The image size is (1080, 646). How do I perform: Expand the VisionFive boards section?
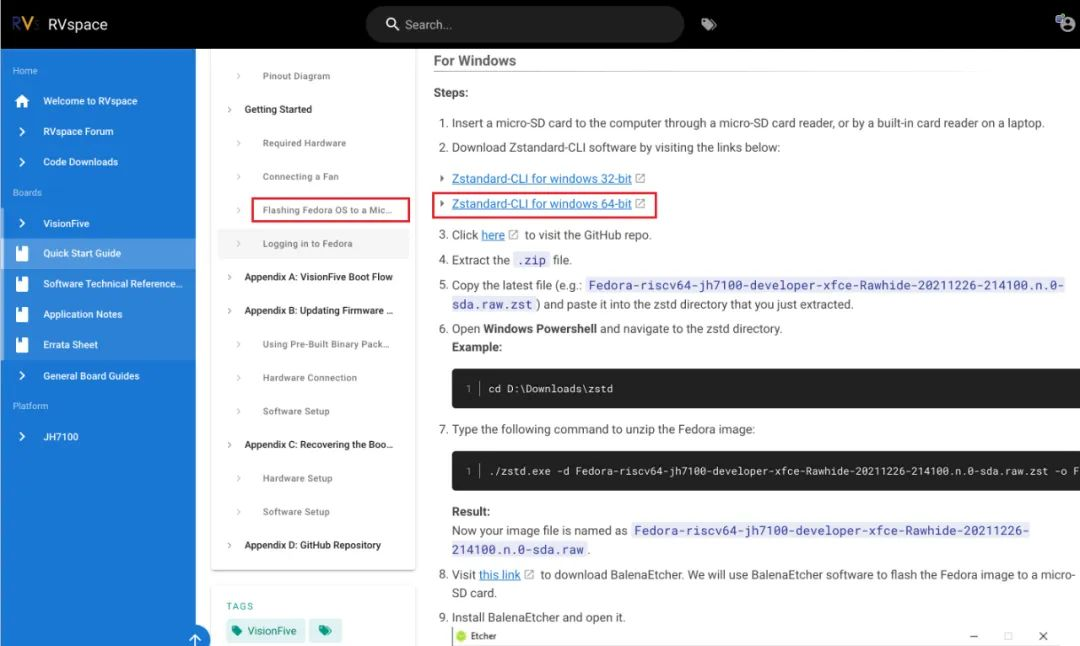(x=22, y=223)
